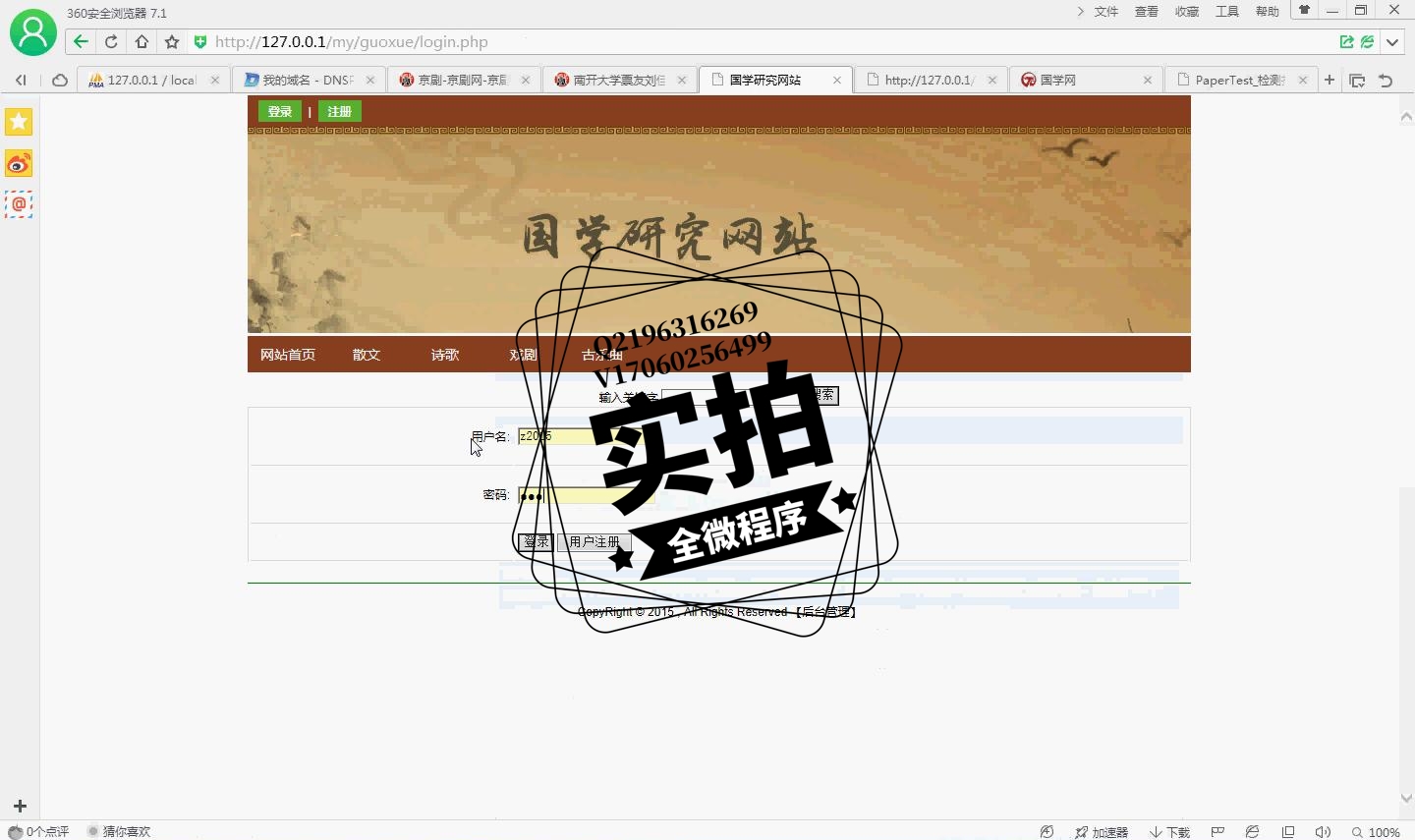Screen dimensions: 1415x840
Task: Submit with the 登录 form button
Action: [x=536, y=542]
